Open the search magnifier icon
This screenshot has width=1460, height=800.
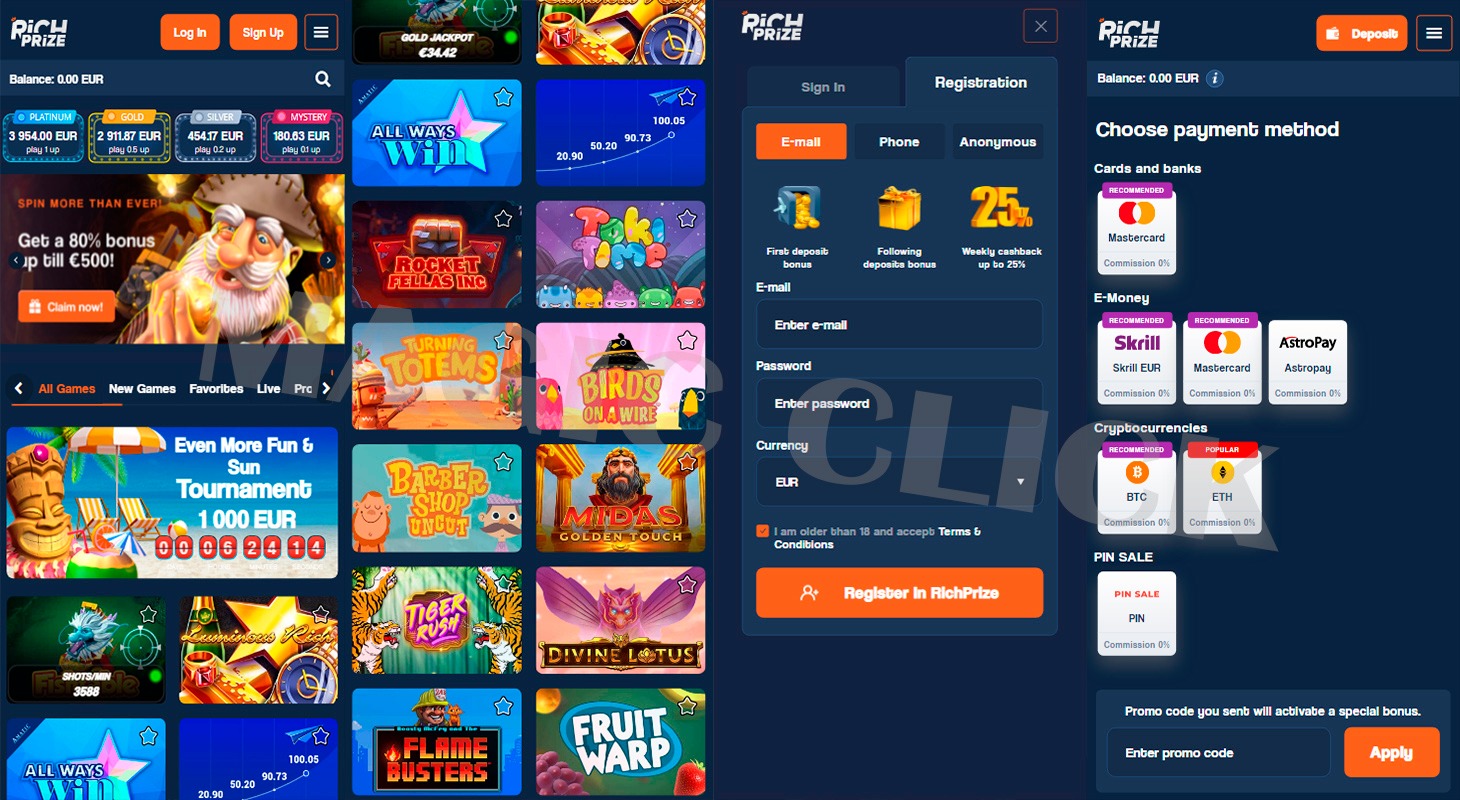click(x=323, y=79)
